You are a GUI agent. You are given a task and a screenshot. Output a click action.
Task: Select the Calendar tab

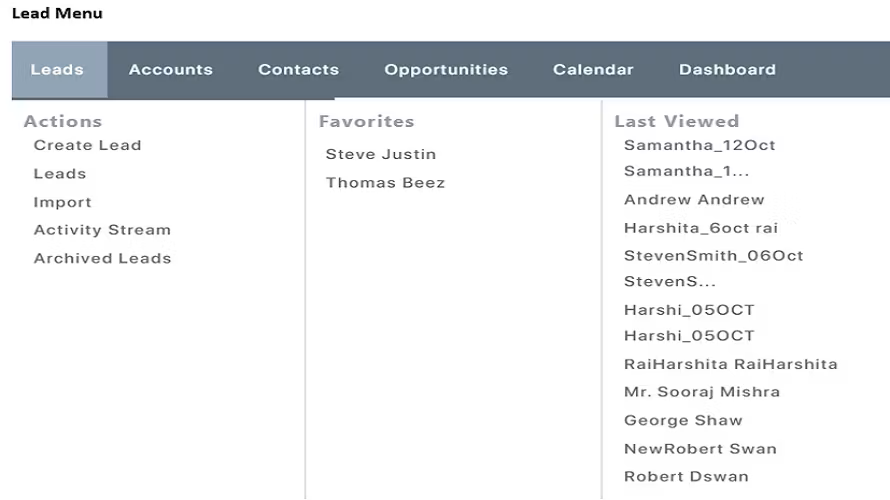(x=593, y=70)
